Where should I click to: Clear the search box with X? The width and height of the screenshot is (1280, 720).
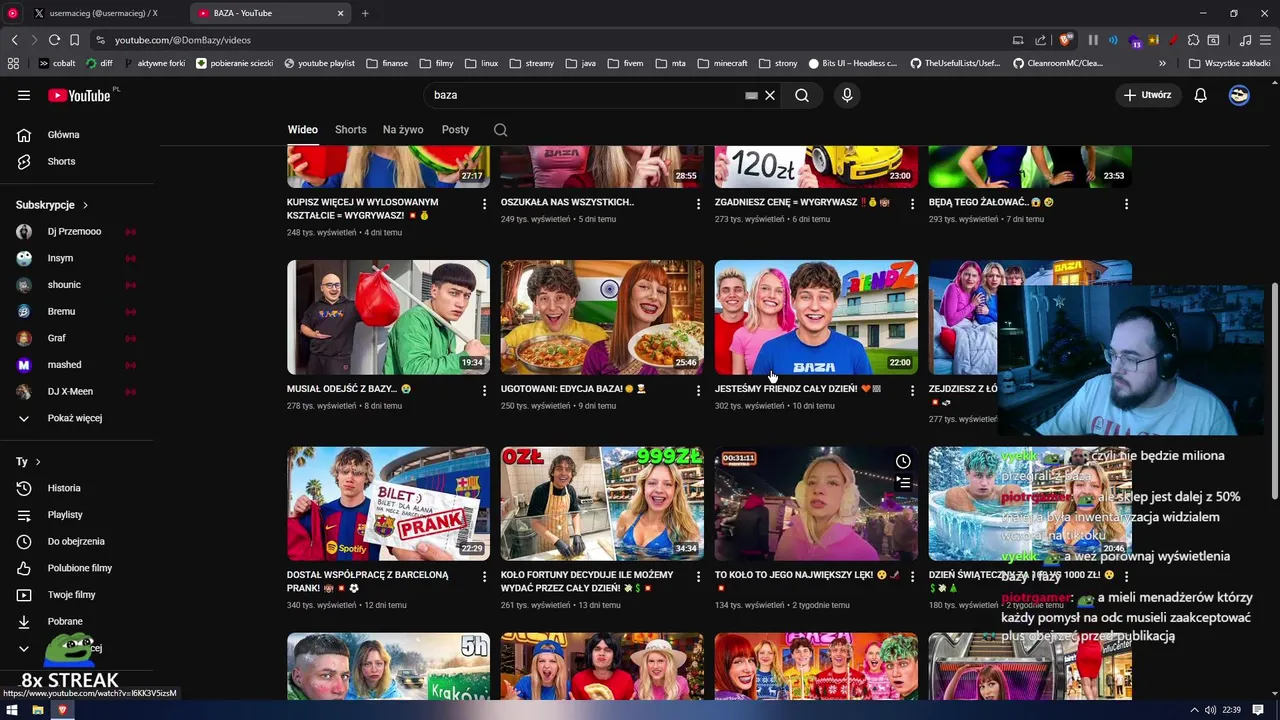pyautogui.click(x=770, y=95)
